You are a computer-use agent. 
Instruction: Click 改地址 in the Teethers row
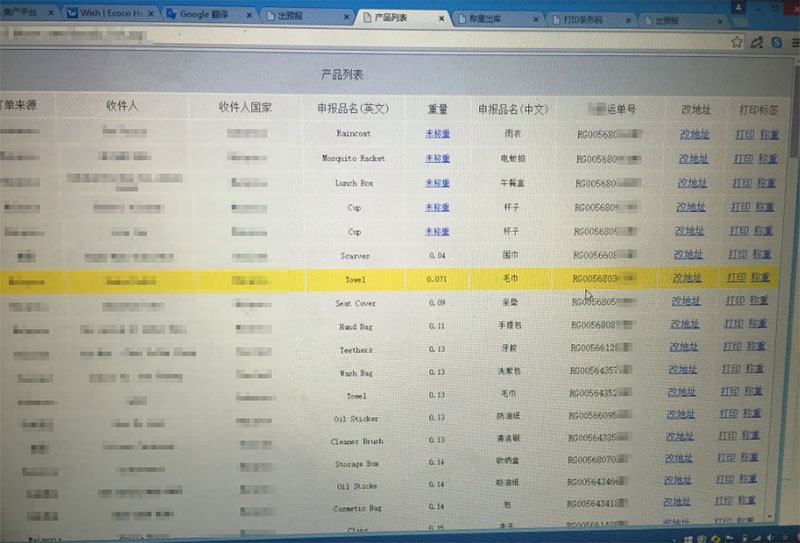pyautogui.click(x=684, y=347)
